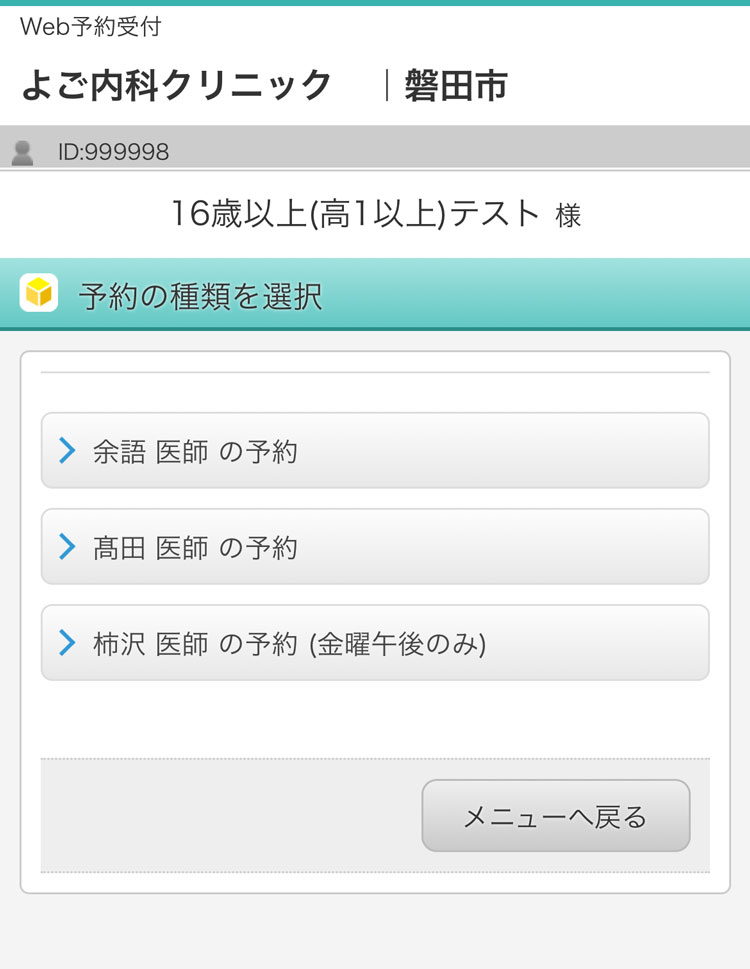Click the ID:999998 text
The image size is (750, 969).
113,152
